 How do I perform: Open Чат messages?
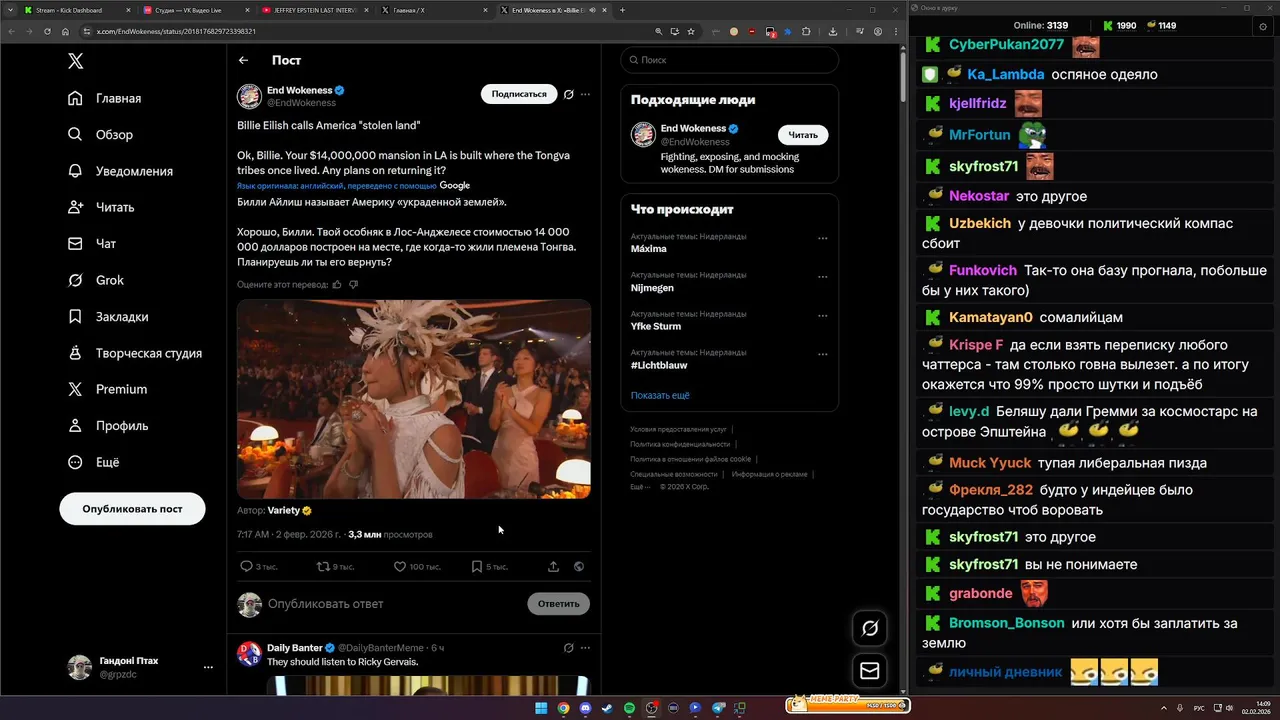pyautogui.click(x=92, y=243)
